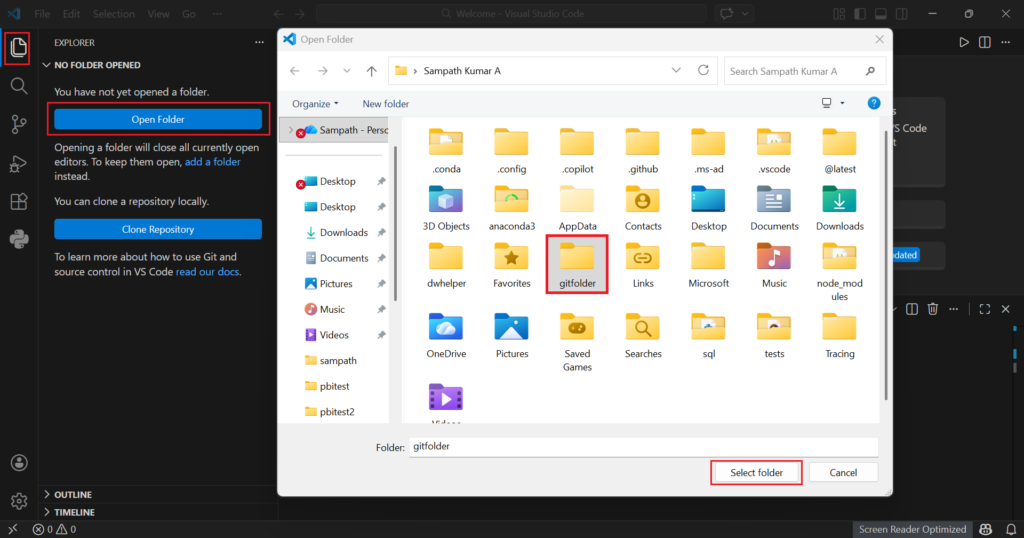
Task: Click the Select folder button
Action: 756,472
